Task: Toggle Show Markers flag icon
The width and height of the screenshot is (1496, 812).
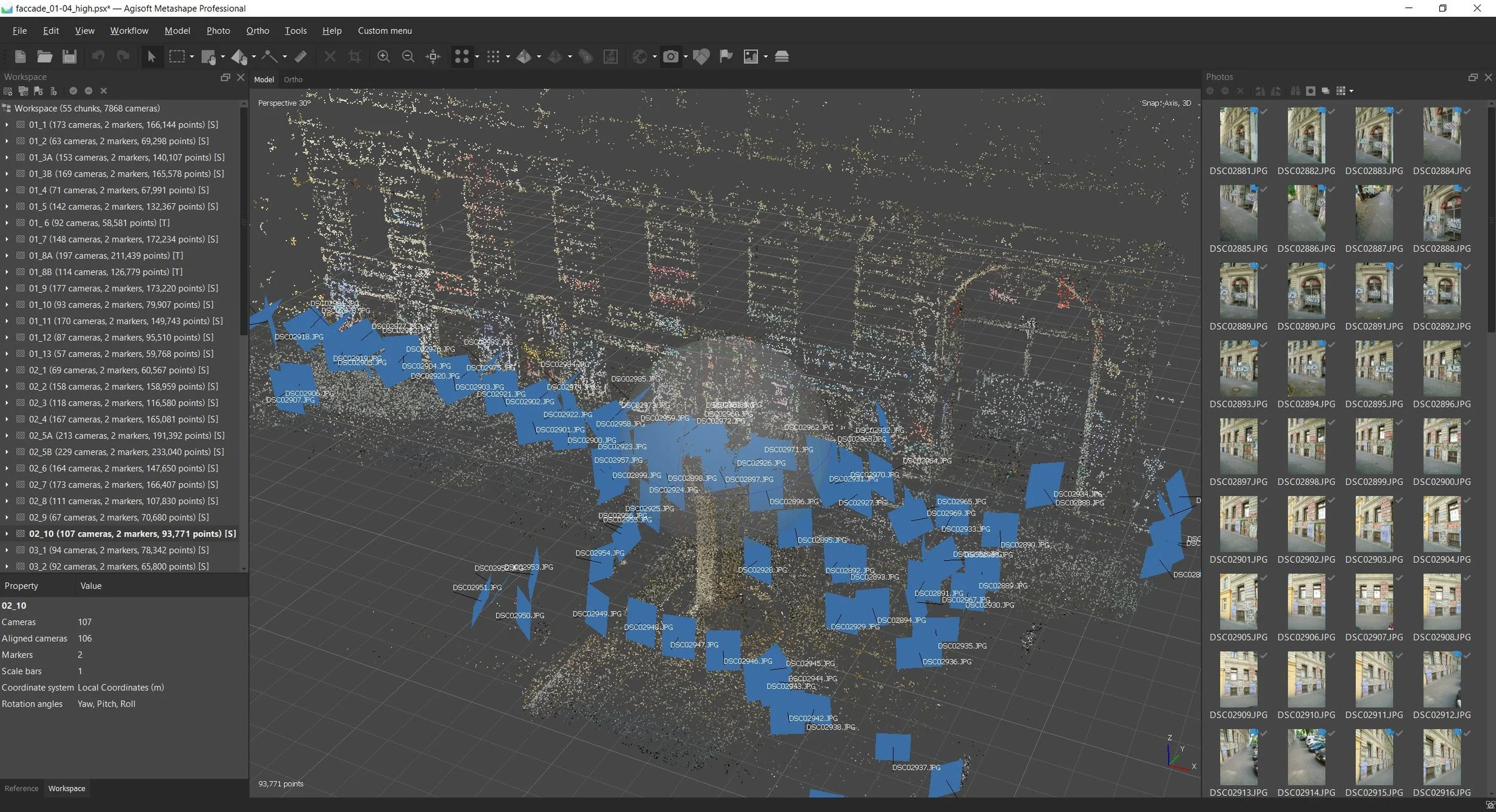Action: coord(726,56)
